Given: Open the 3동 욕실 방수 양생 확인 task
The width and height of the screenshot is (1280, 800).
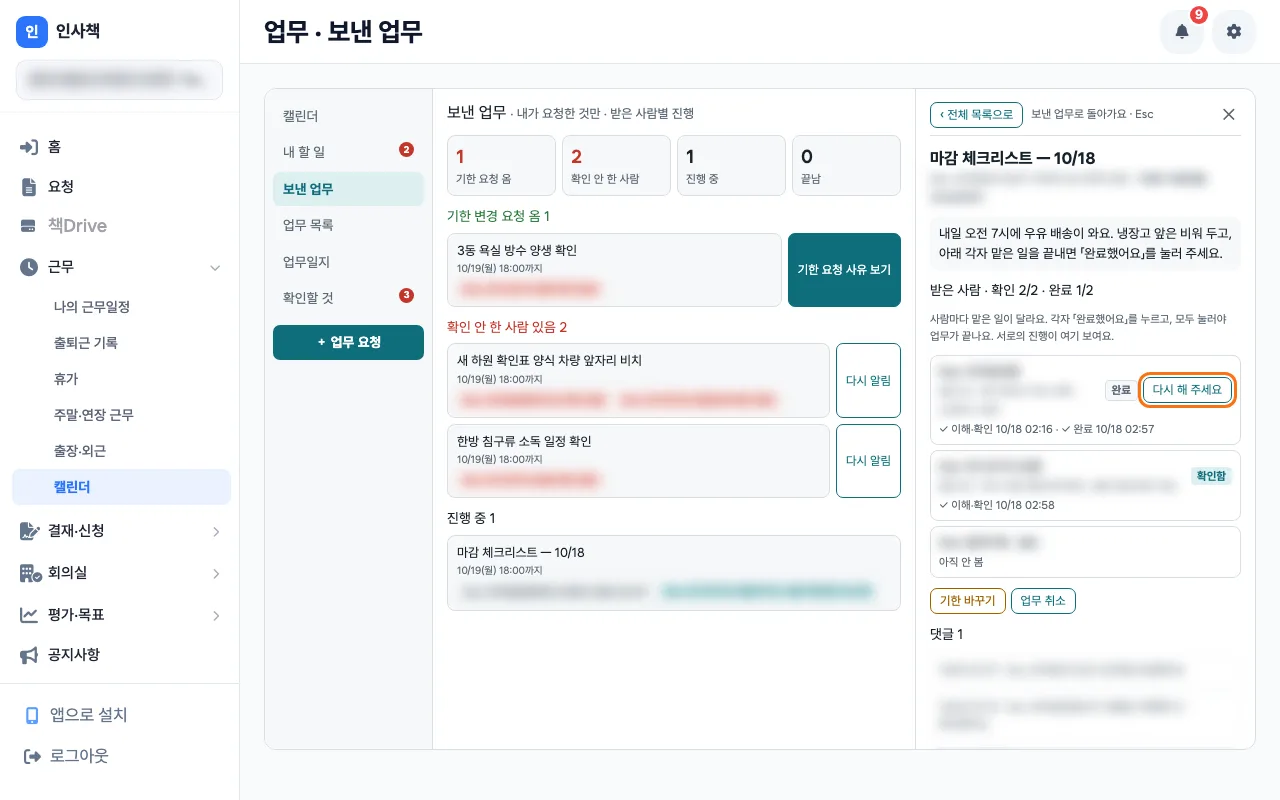Looking at the screenshot, I should pos(614,270).
